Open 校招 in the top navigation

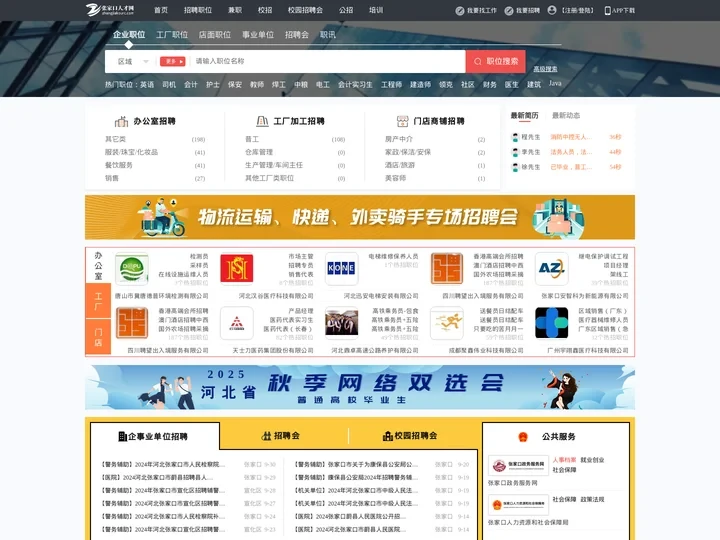[x=265, y=10]
